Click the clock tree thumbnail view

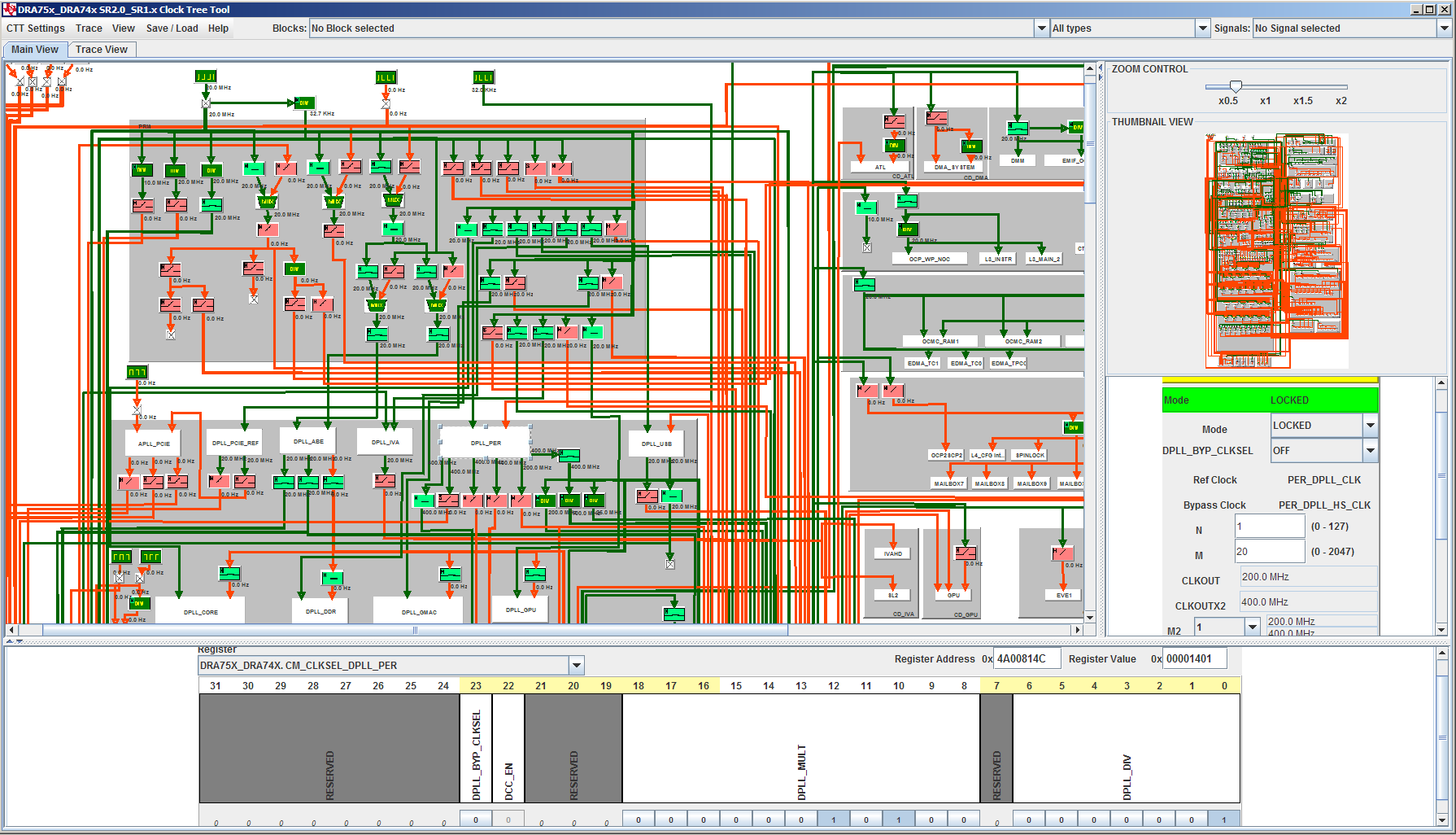click(1277, 250)
